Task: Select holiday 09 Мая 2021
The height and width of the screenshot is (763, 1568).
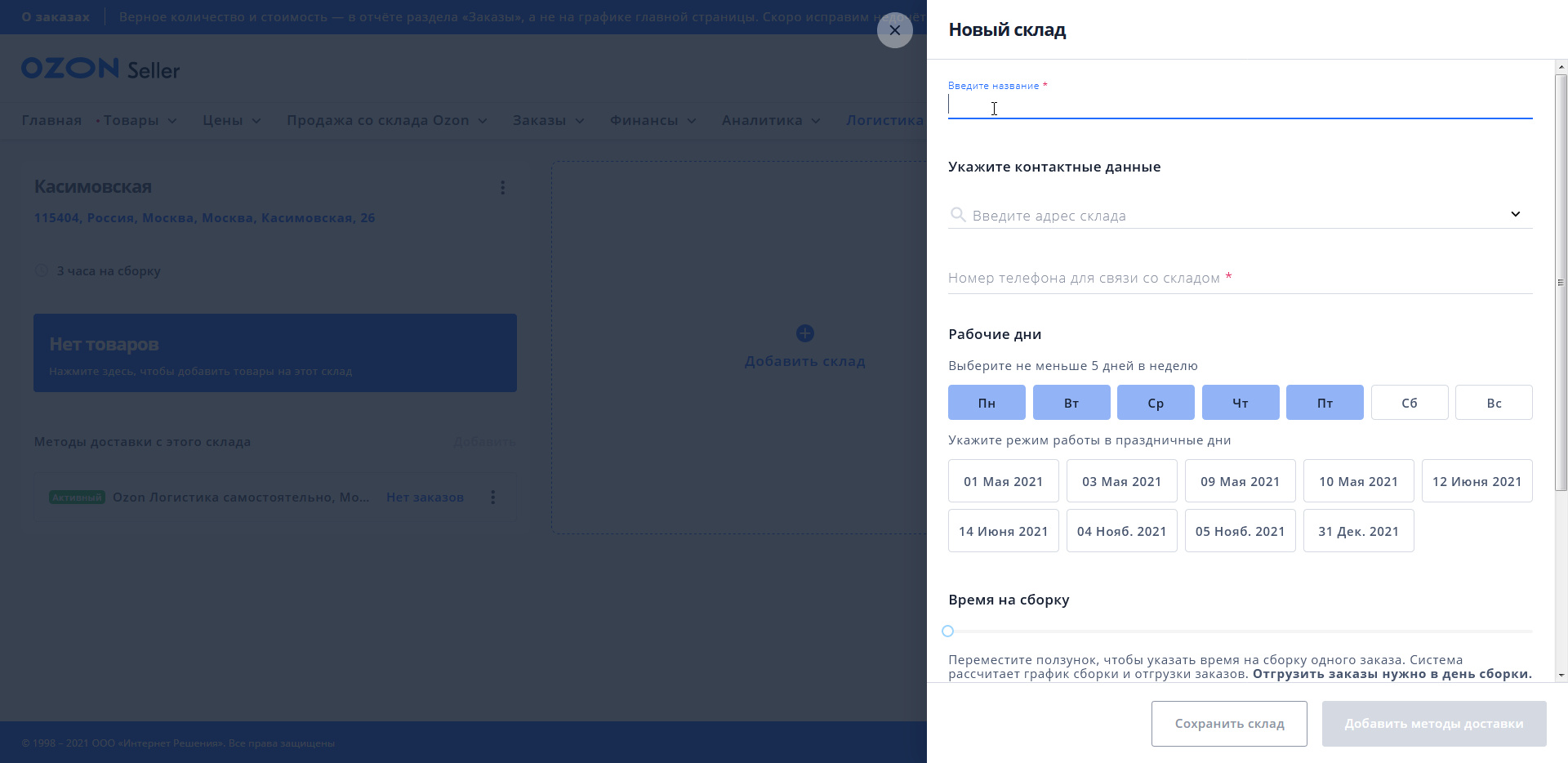Action: pyautogui.click(x=1241, y=481)
